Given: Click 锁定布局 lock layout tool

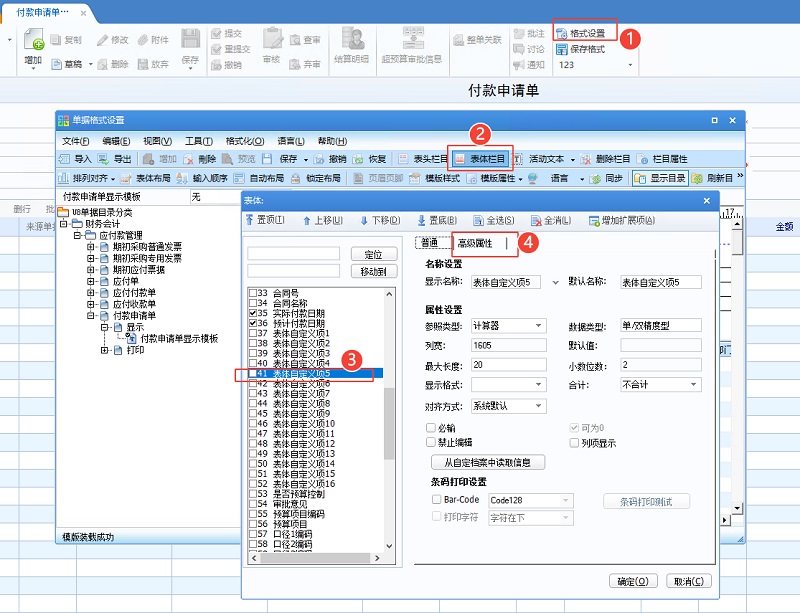Looking at the screenshot, I should [316, 178].
